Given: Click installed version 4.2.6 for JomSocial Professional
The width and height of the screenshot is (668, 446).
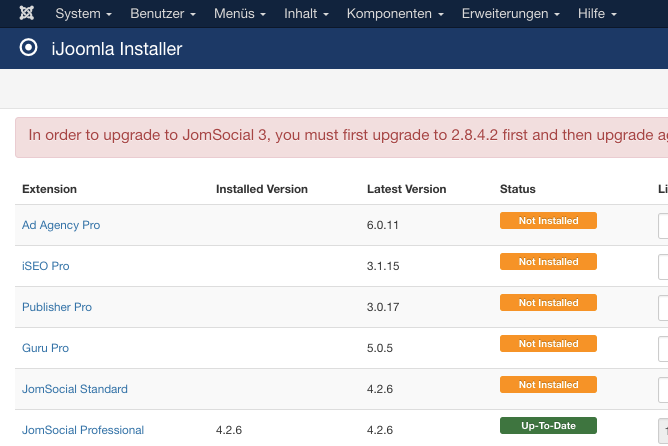Looking at the screenshot, I should coord(229,430).
